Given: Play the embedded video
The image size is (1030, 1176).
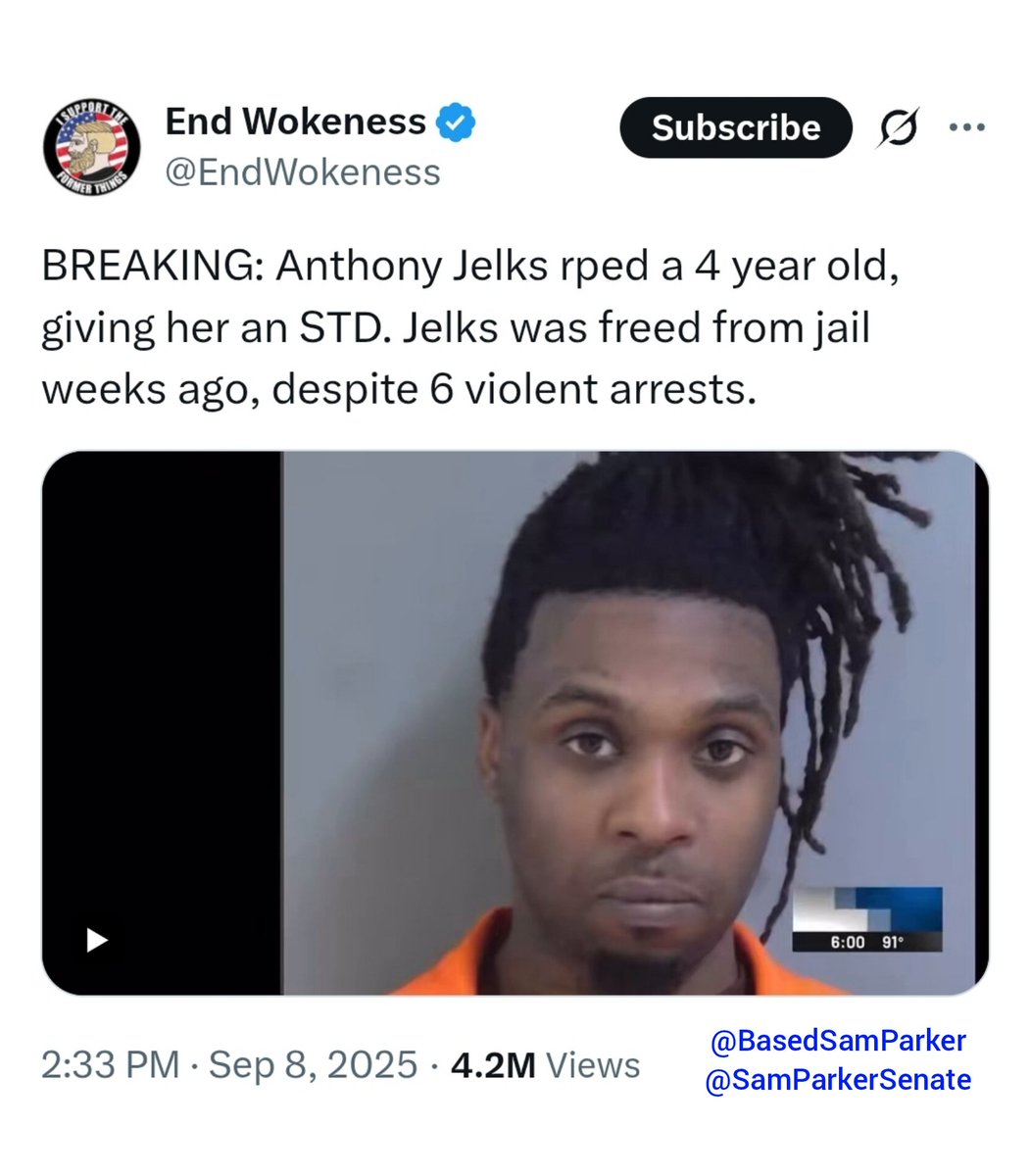Looking at the screenshot, I should pos(97,941).
